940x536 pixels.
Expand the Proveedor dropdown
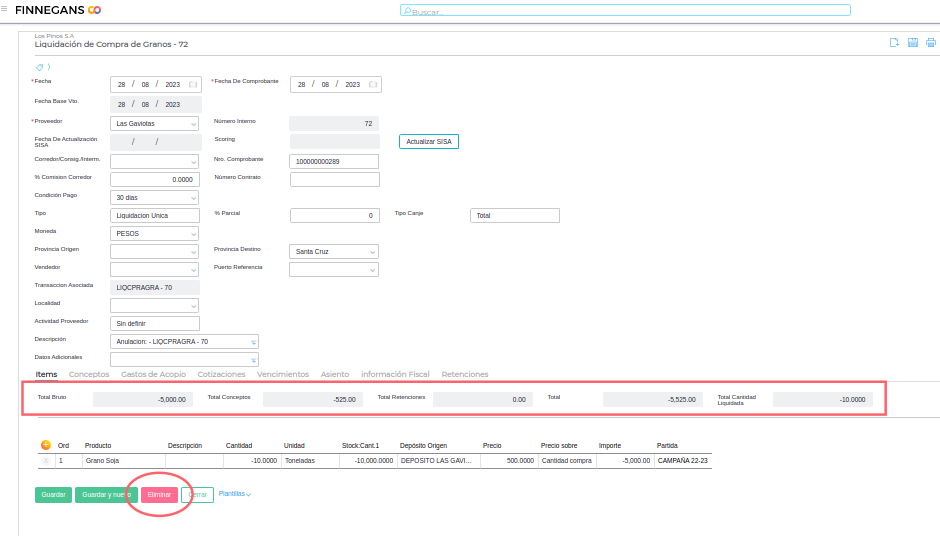[x=193, y=124]
